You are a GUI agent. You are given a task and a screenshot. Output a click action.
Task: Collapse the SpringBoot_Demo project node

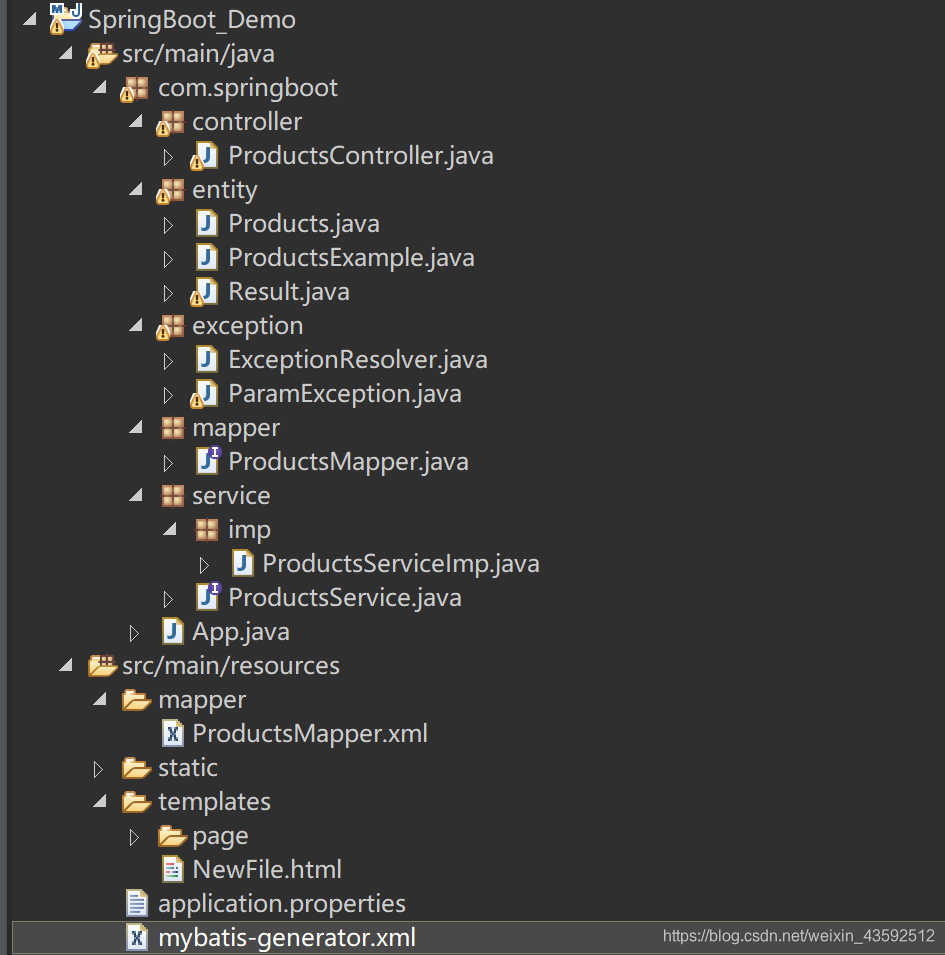[x=30, y=19]
